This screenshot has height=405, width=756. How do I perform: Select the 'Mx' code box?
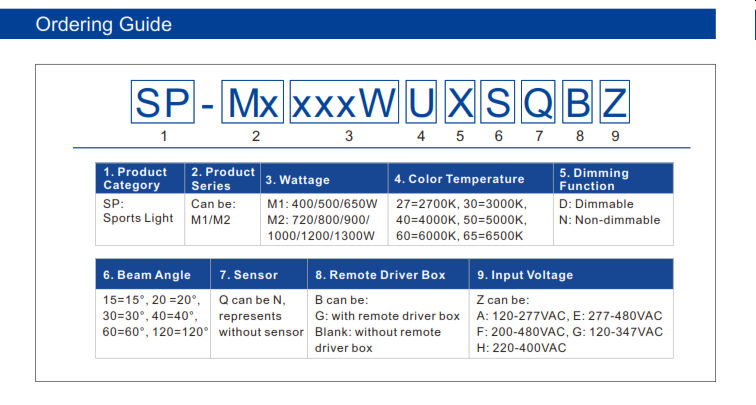coord(252,102)
